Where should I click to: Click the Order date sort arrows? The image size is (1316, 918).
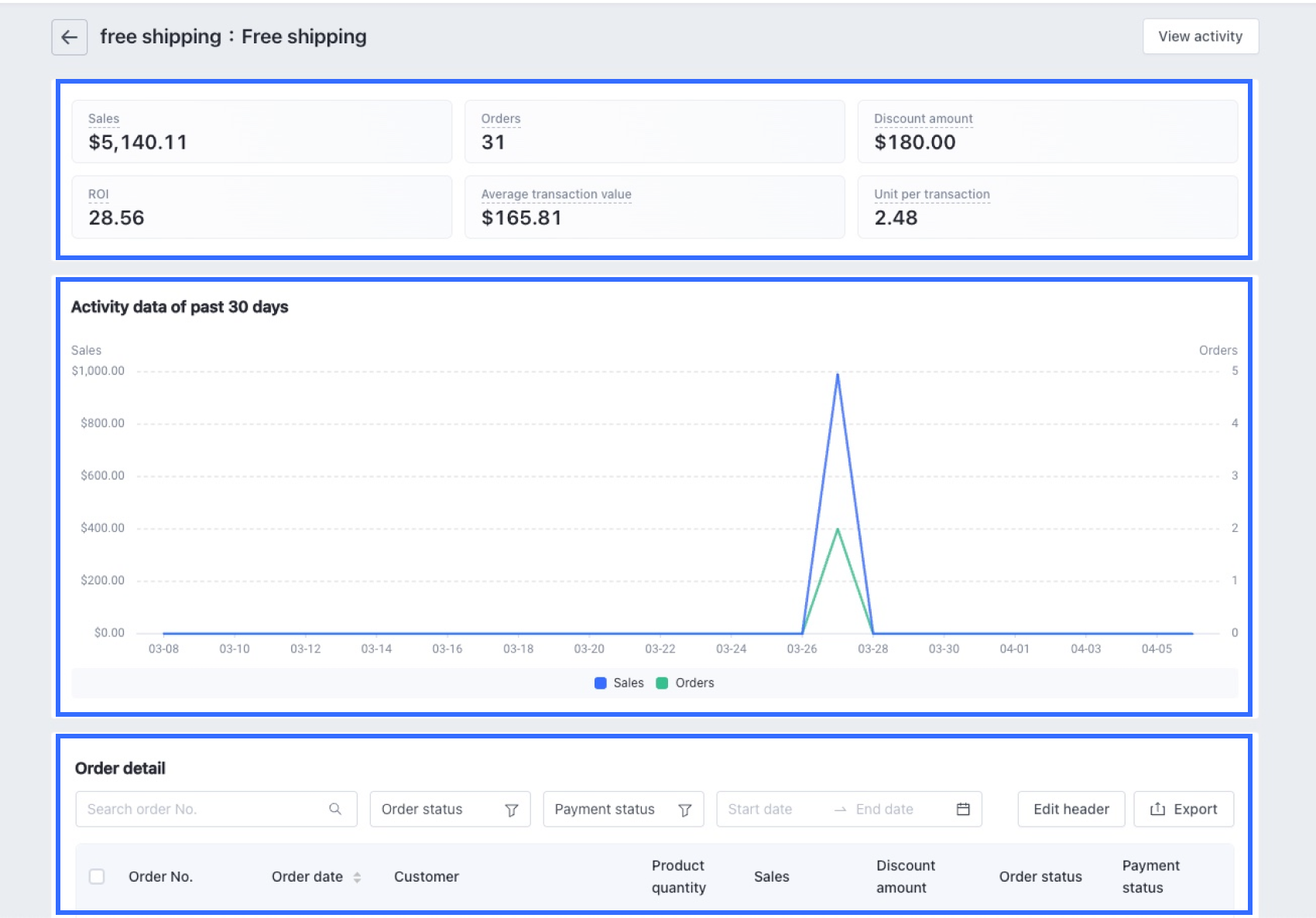[357, 877]
